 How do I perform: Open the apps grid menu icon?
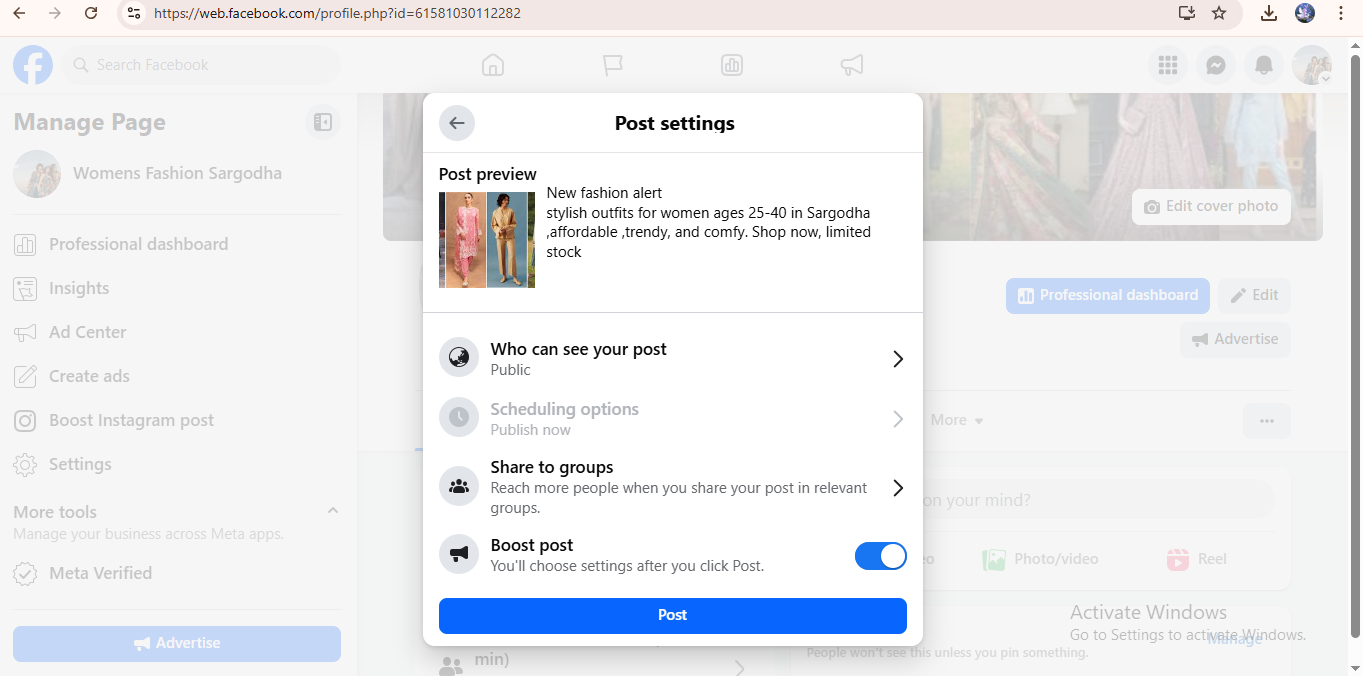point(1167,65)
